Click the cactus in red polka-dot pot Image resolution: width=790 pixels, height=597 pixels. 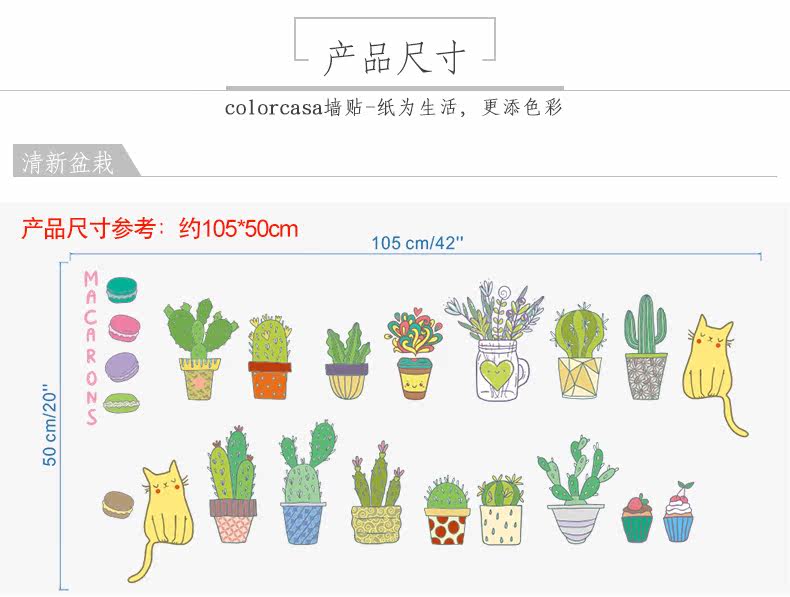pyautogui.click(x=447, y=510)
